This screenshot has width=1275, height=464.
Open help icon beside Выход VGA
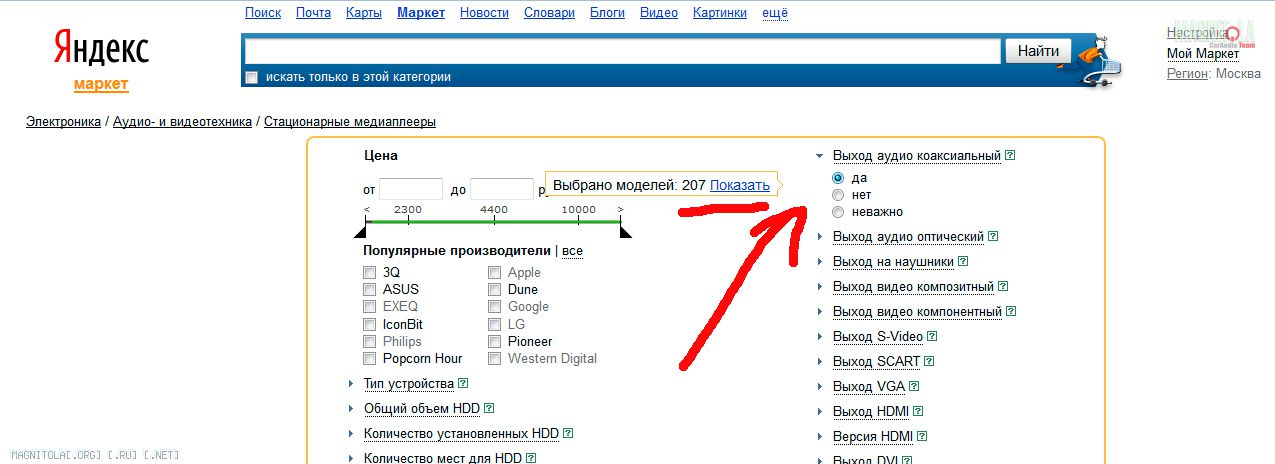coord(913,386)
